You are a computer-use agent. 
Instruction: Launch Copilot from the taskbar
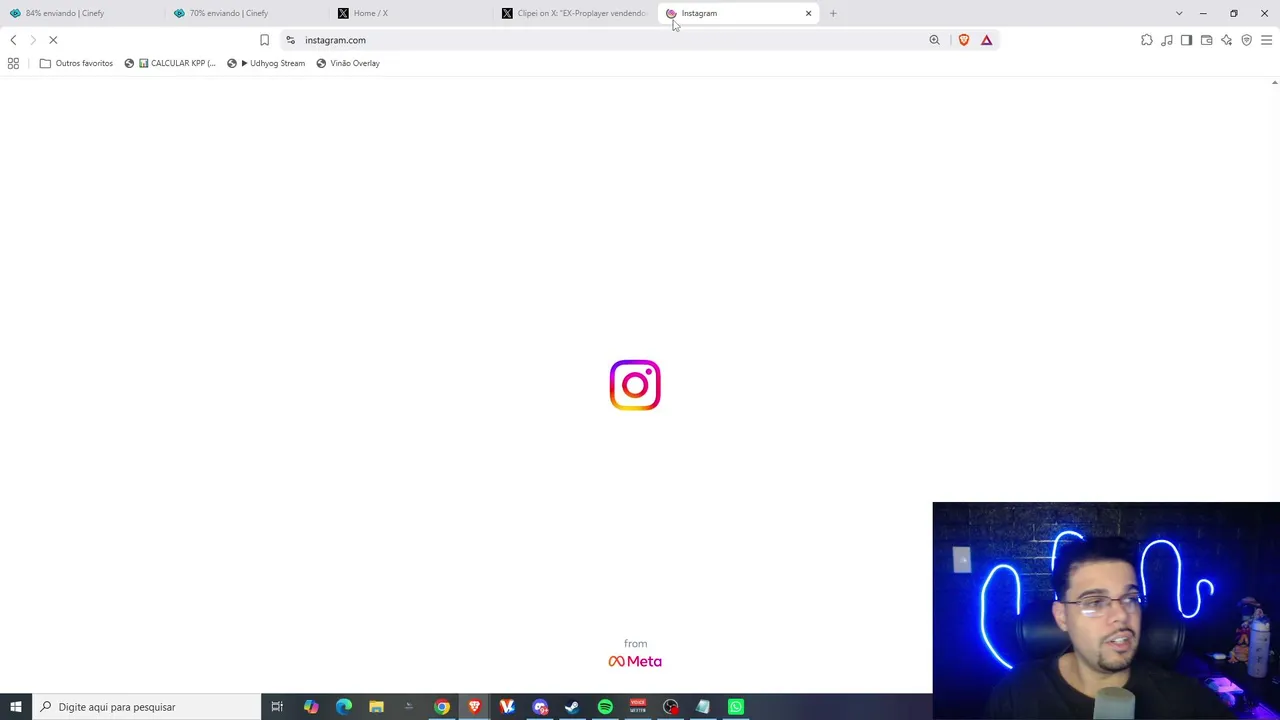(311, 707)
